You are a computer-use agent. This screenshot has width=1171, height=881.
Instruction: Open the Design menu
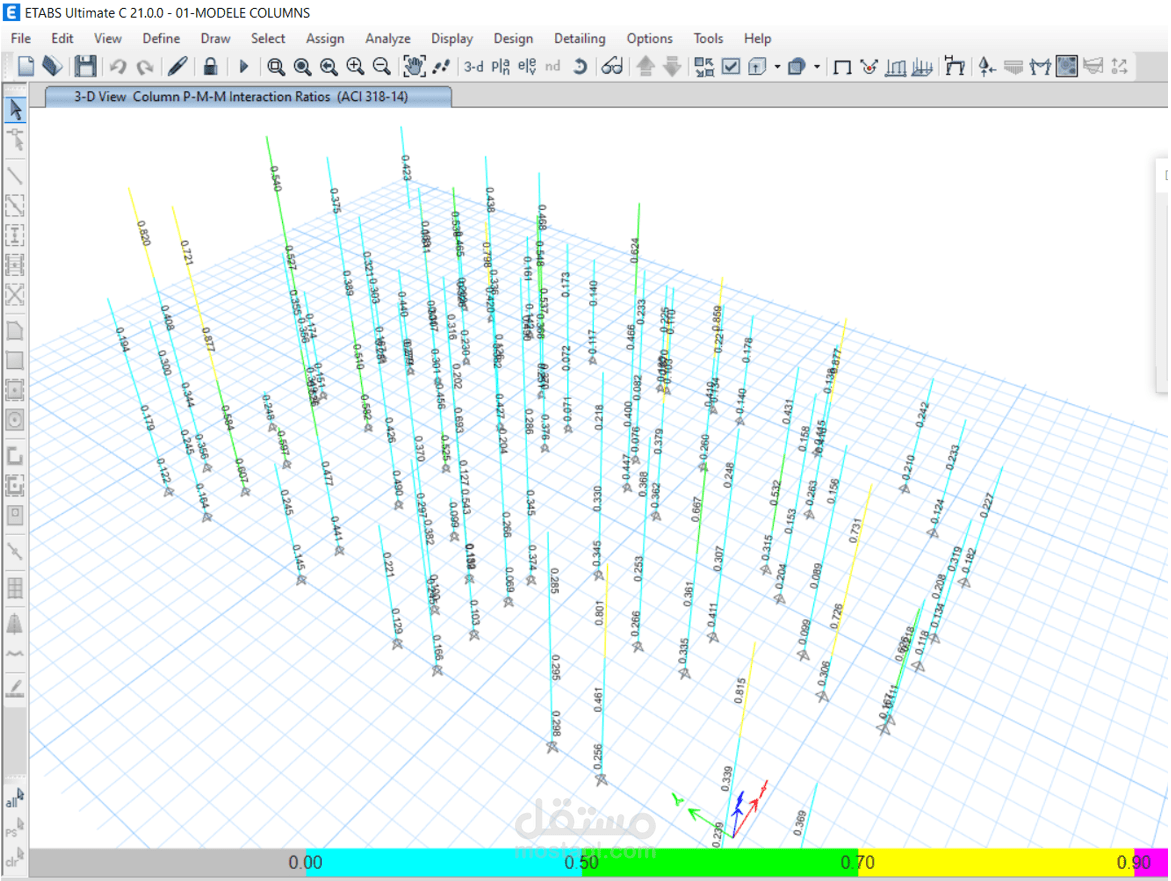tap(513, 38)
